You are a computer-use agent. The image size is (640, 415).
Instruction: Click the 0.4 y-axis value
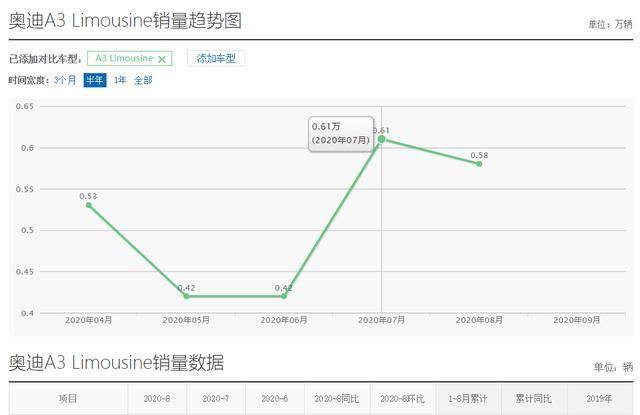click(x=27, y=313)
